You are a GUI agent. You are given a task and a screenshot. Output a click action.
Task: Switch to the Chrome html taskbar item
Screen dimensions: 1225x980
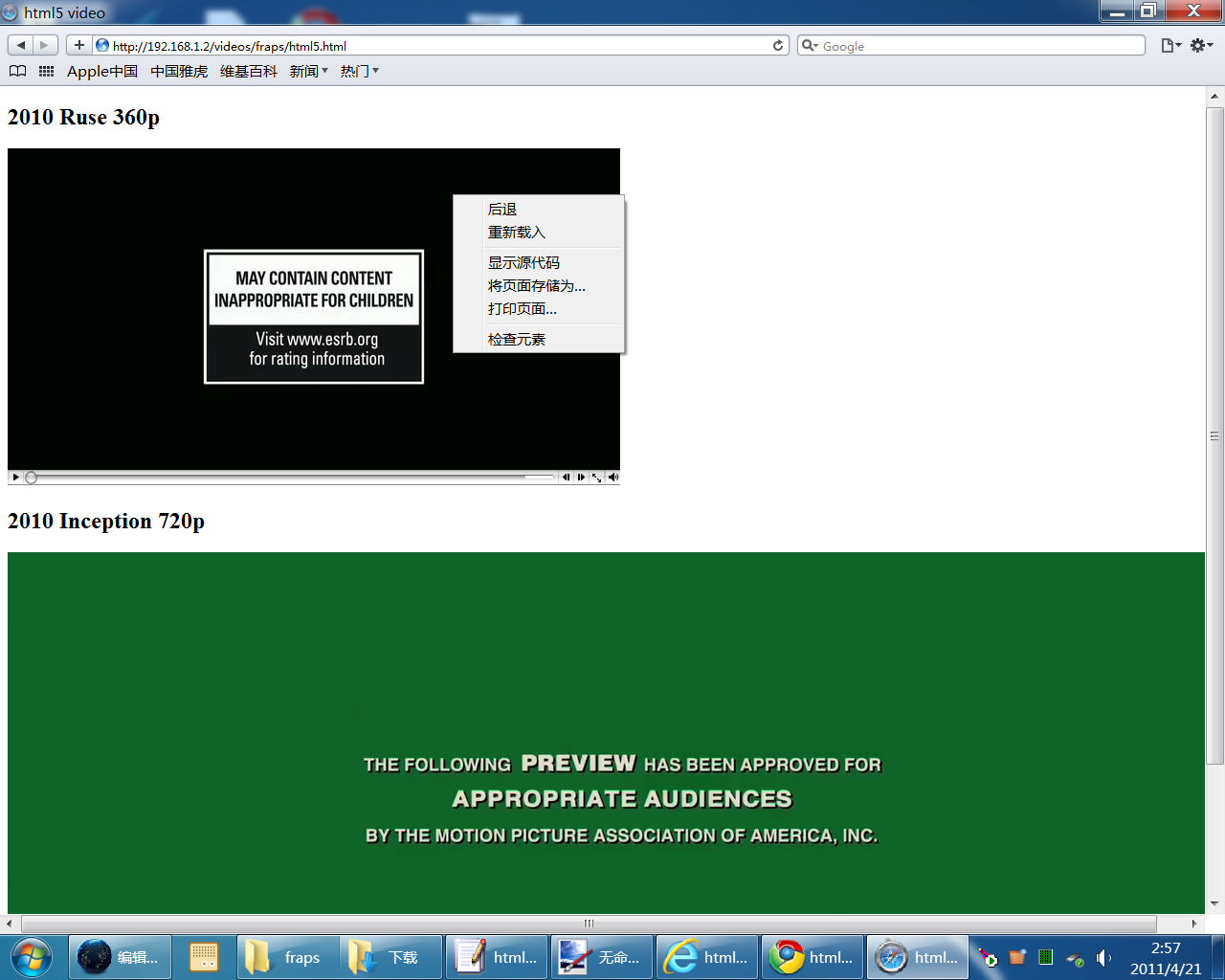point(813,957)
